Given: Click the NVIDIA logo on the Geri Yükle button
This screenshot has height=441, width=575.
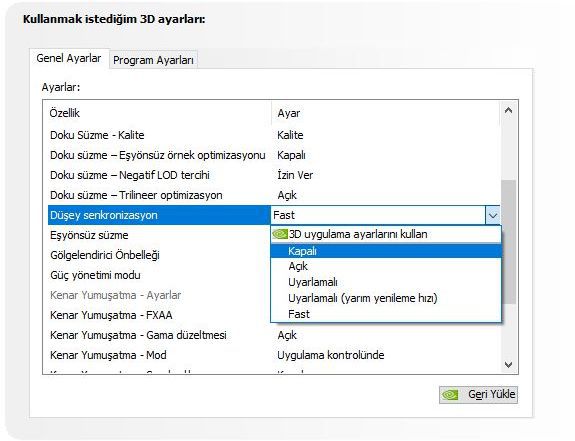Looking at the screenshot, I should 450,395.
